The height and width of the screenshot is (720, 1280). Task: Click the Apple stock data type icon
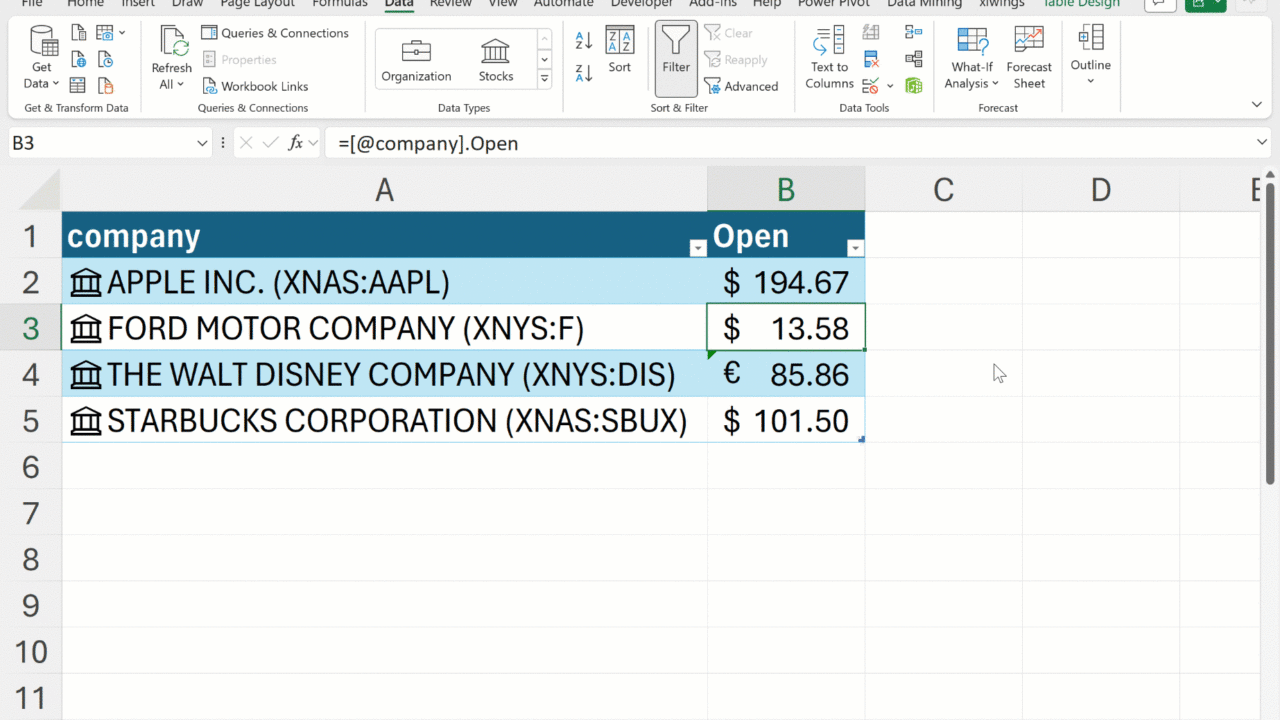[x=86, y=283]
